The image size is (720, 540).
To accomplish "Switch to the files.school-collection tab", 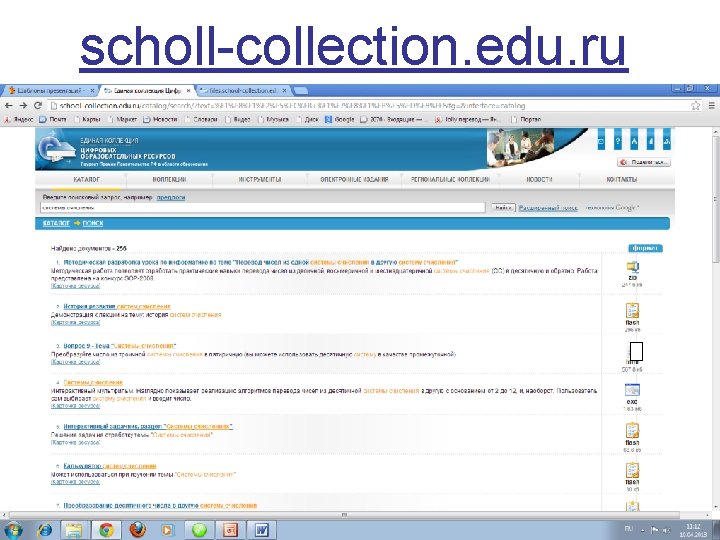I will pyautogui.click(x=241, y=90).
